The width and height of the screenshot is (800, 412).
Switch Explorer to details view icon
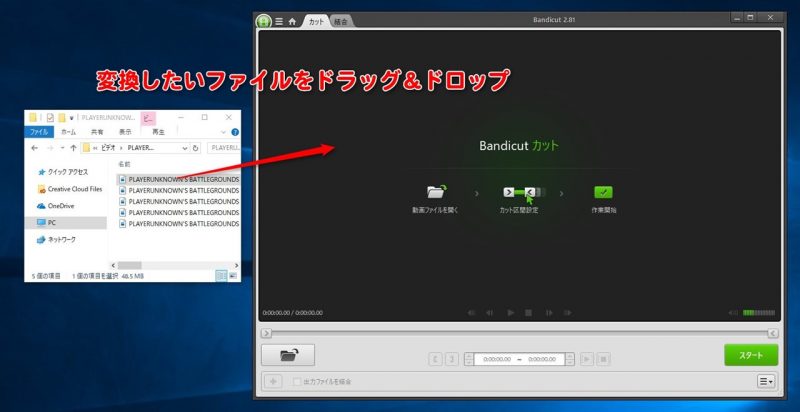coord(221,276)
